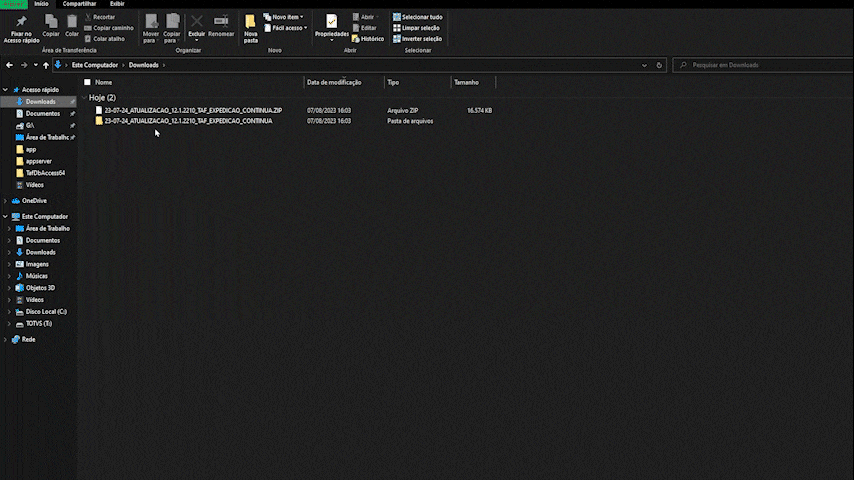The width and height of the screenshot is (854, 480).
Task: Click Editar in the ribbon
Action: (364, 28)
